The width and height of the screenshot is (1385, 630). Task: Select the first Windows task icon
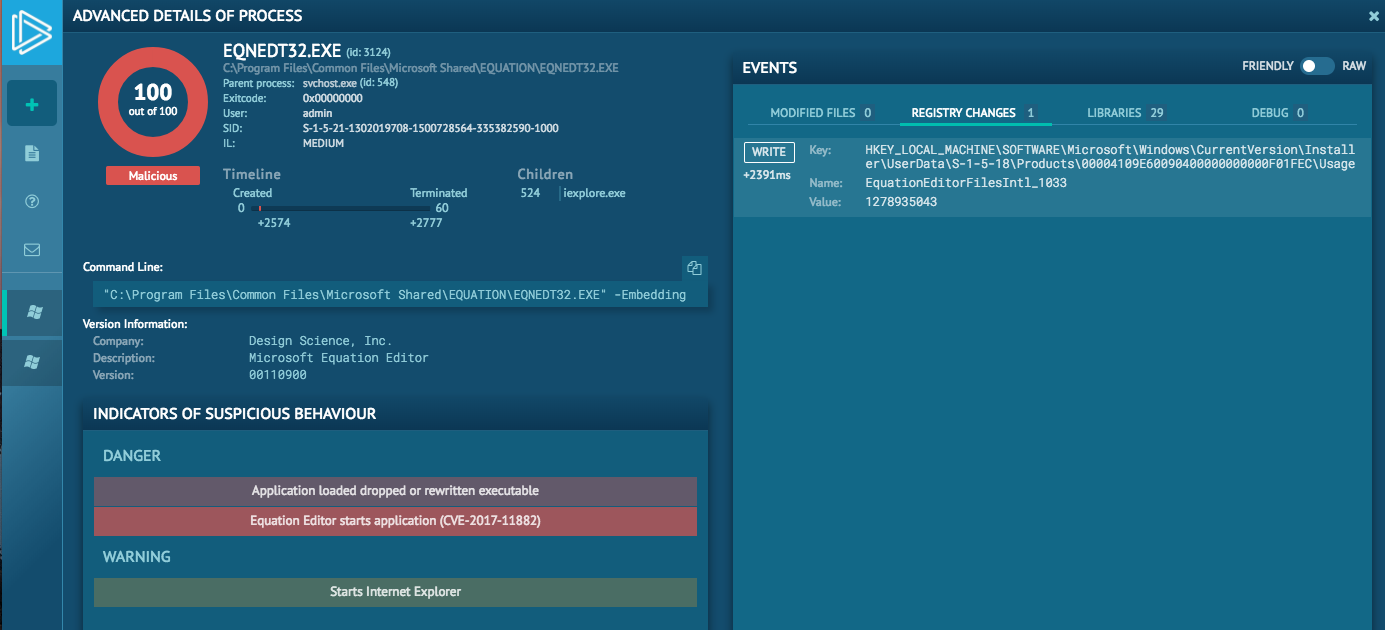coord(34,313)
